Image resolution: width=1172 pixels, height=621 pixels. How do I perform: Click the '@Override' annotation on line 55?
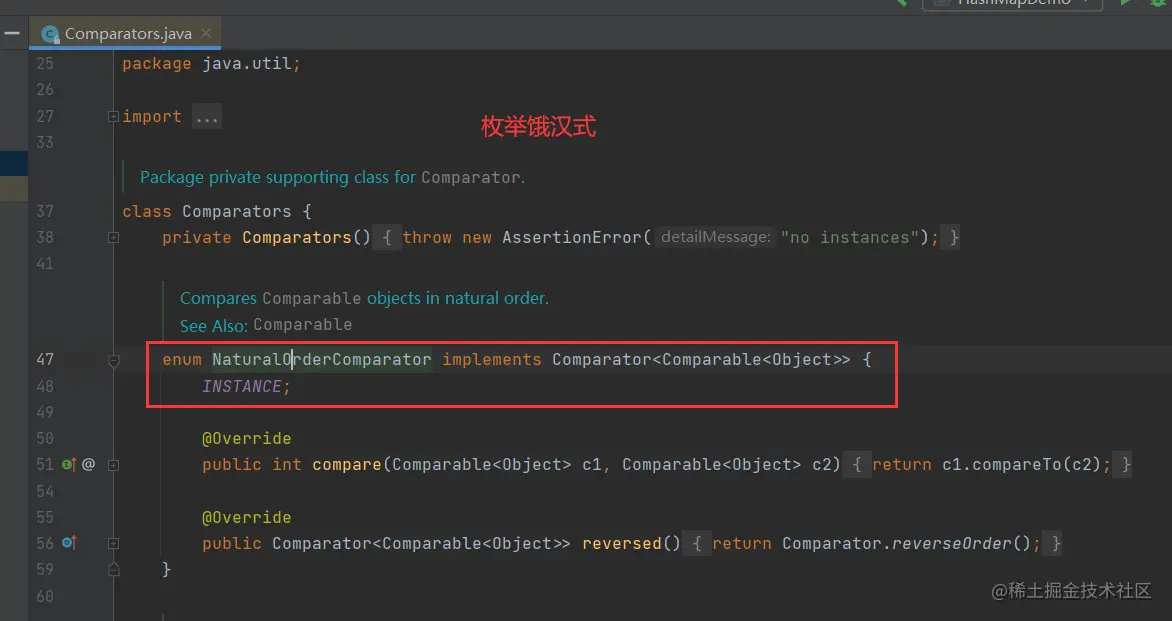(x=247, y=518)
